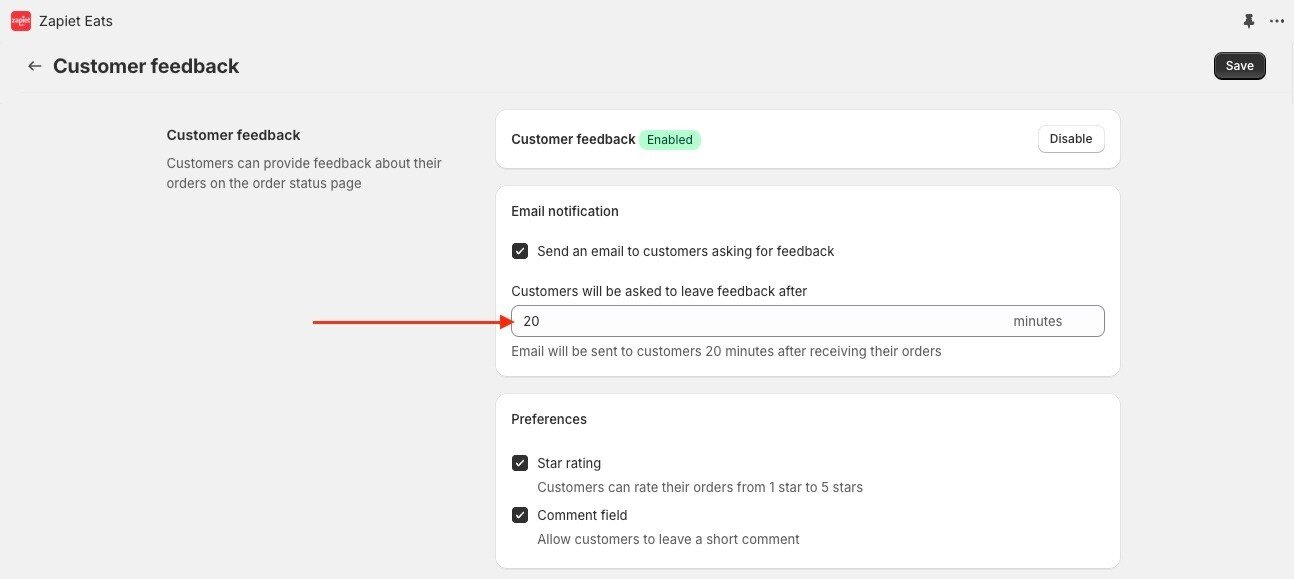Pin the Zapiet Eats app
Screen dimensions: 1294x579
(1248, 21)
